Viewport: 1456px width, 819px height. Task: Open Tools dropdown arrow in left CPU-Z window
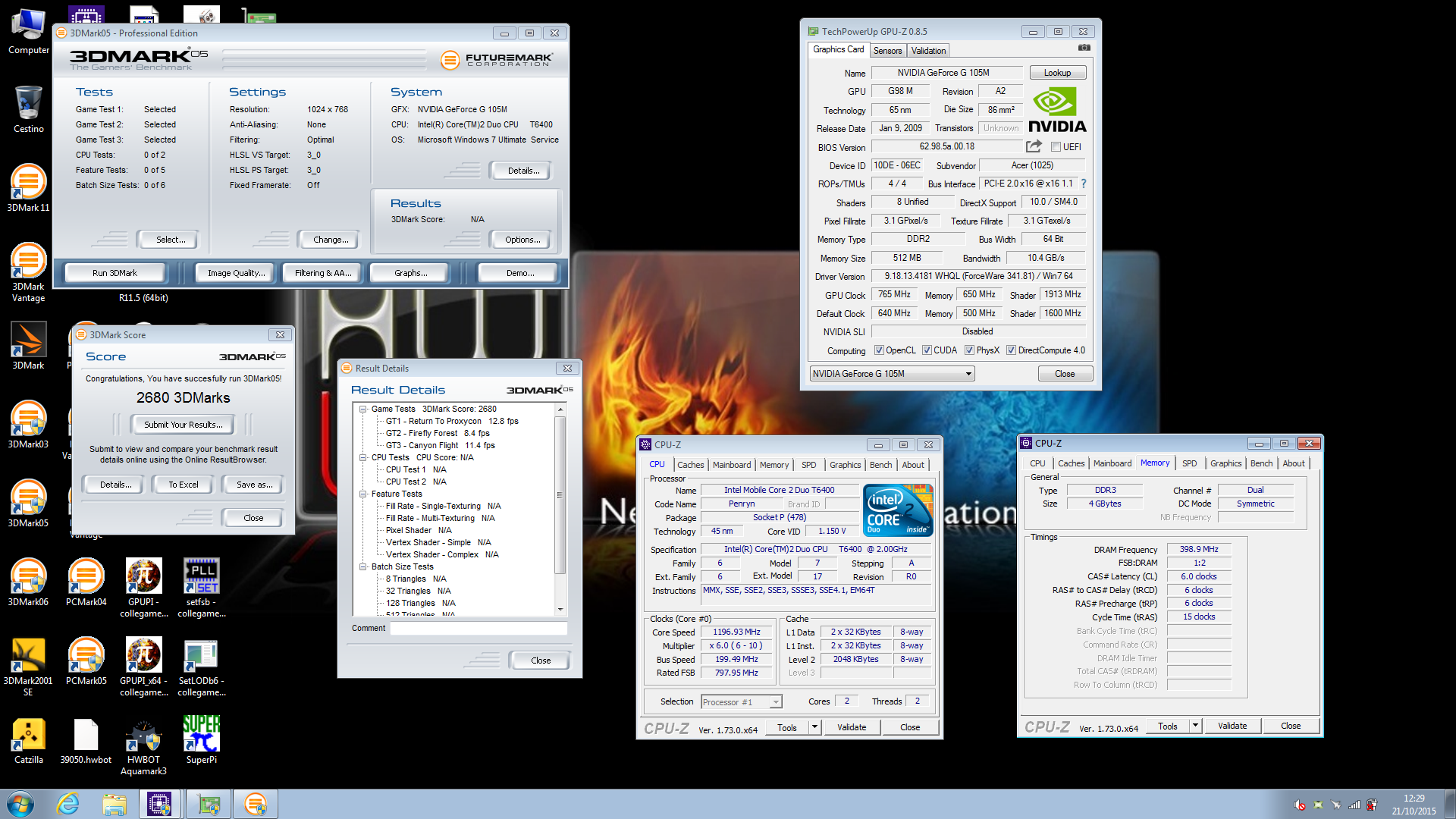coord(814,727)
